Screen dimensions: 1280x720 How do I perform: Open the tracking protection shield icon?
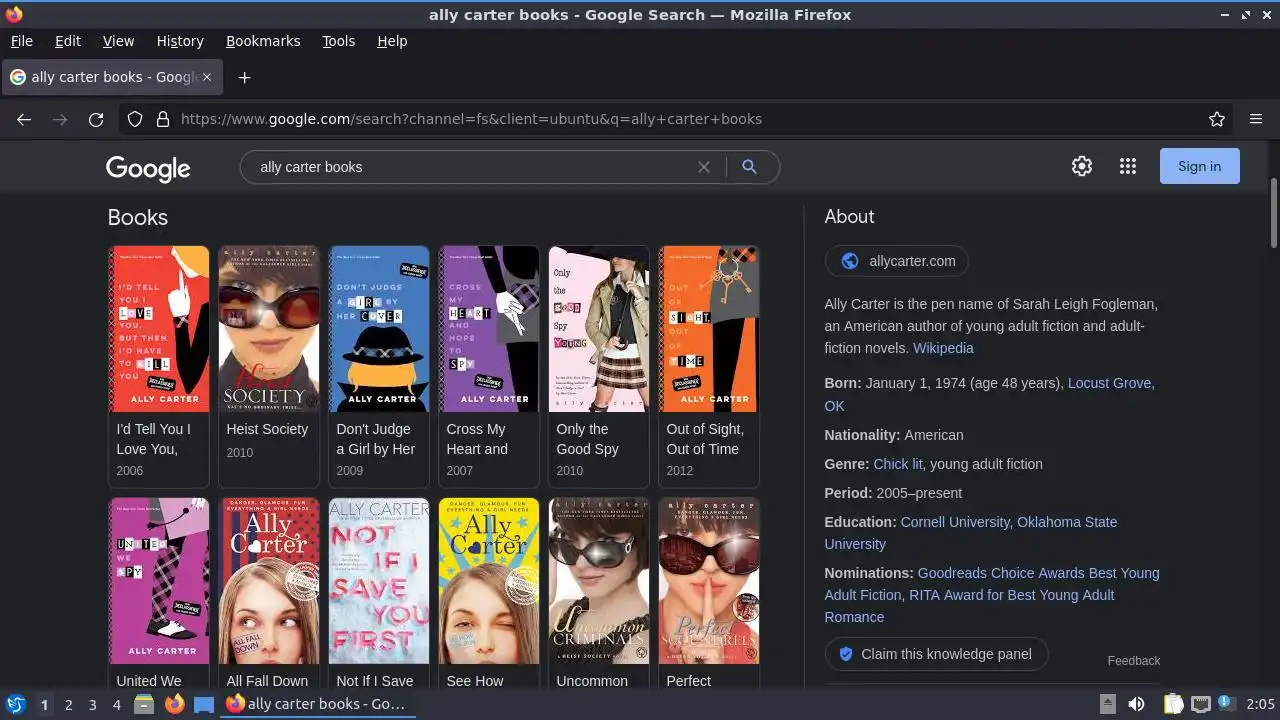pos(135,119)
